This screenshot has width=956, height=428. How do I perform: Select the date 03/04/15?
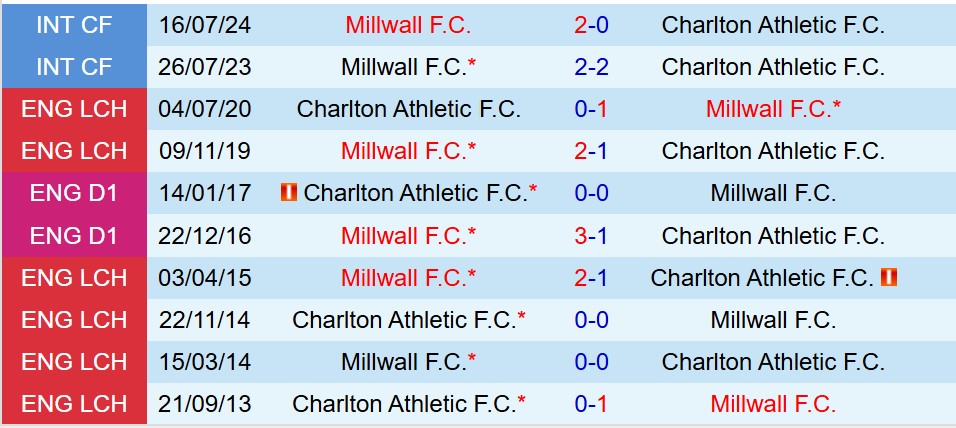coord(205,278)
